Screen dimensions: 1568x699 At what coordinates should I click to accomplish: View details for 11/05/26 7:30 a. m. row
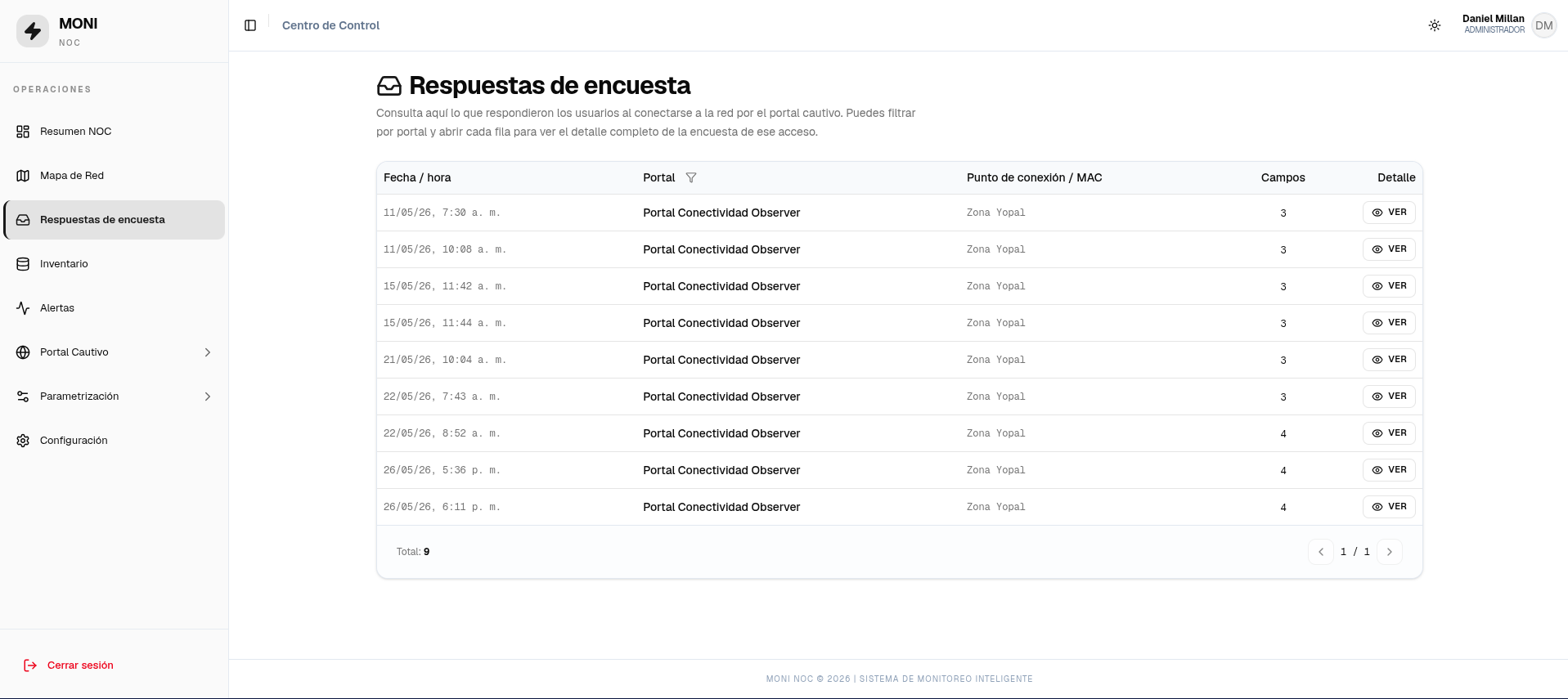tap(1389, 213)
